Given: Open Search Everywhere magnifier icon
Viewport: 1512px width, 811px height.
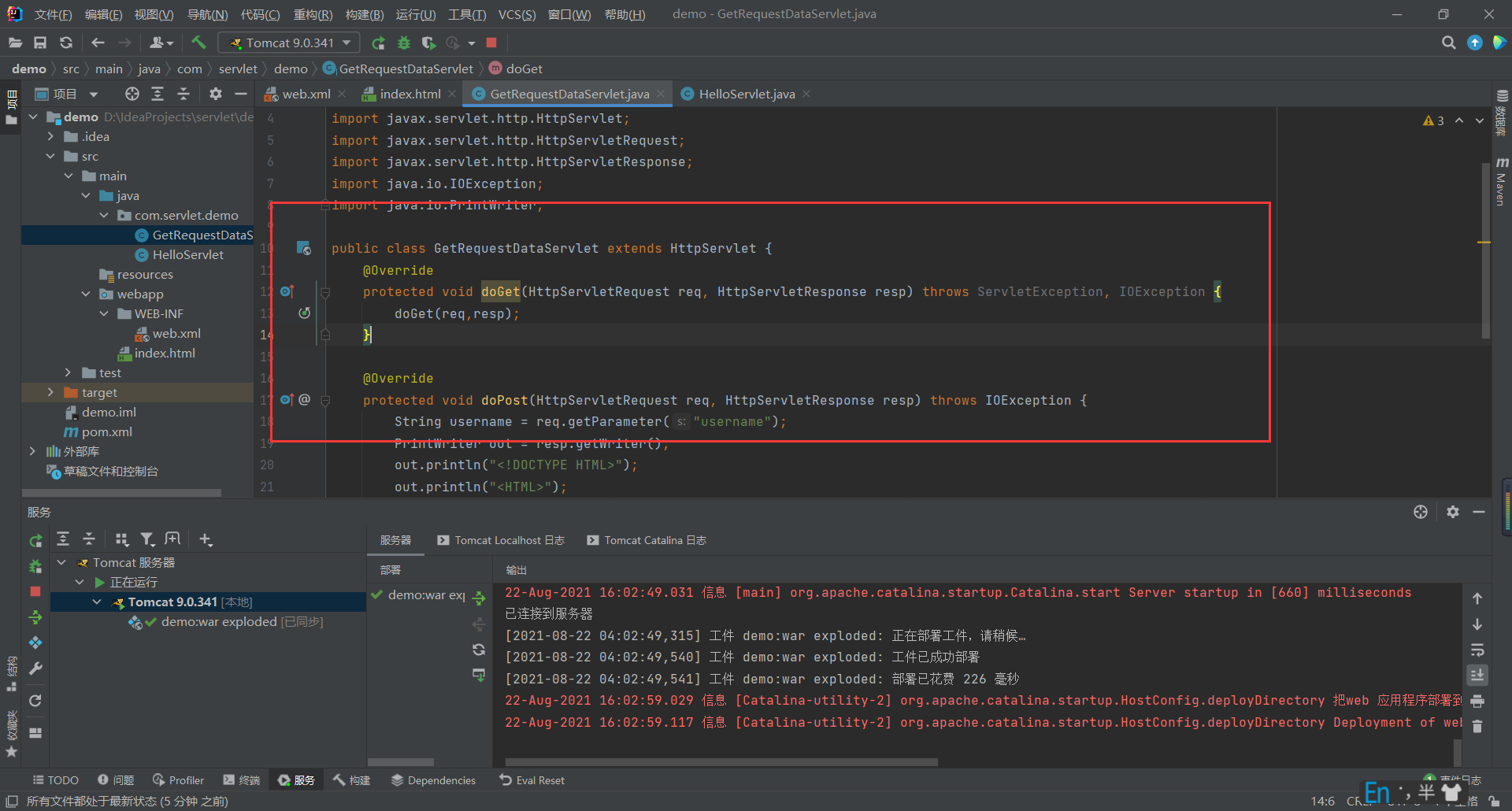Looking at the screenshot, I should click(1448, 43).
